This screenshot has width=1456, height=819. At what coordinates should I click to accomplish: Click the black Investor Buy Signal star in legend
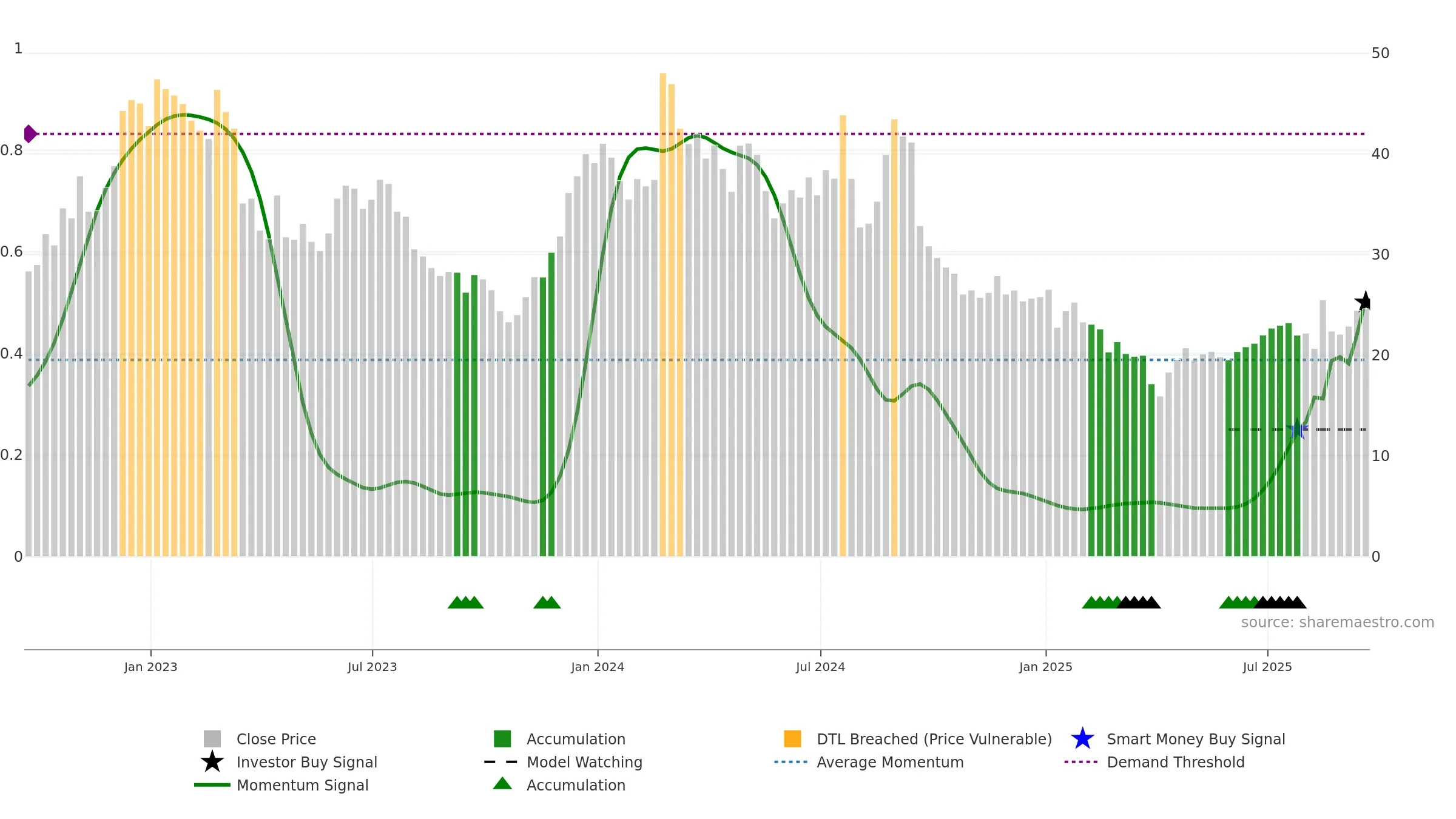tap(212, 761)
